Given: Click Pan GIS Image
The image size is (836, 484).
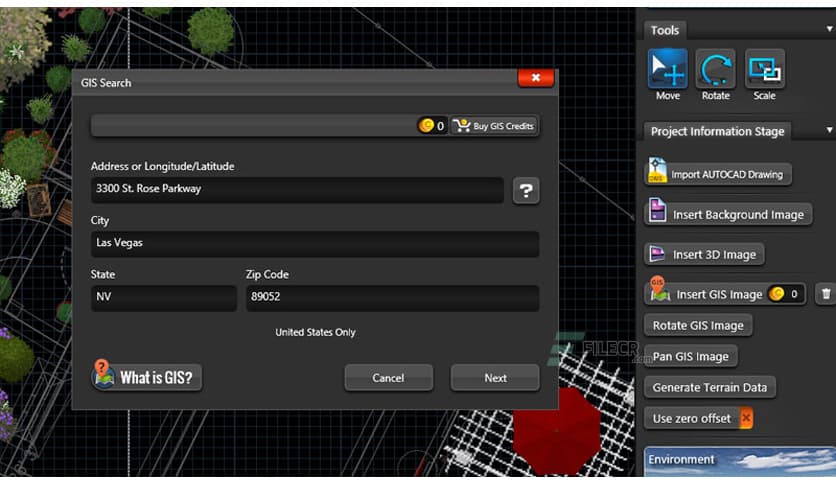Looking at the screenshot, I should (x=690, y=356).
